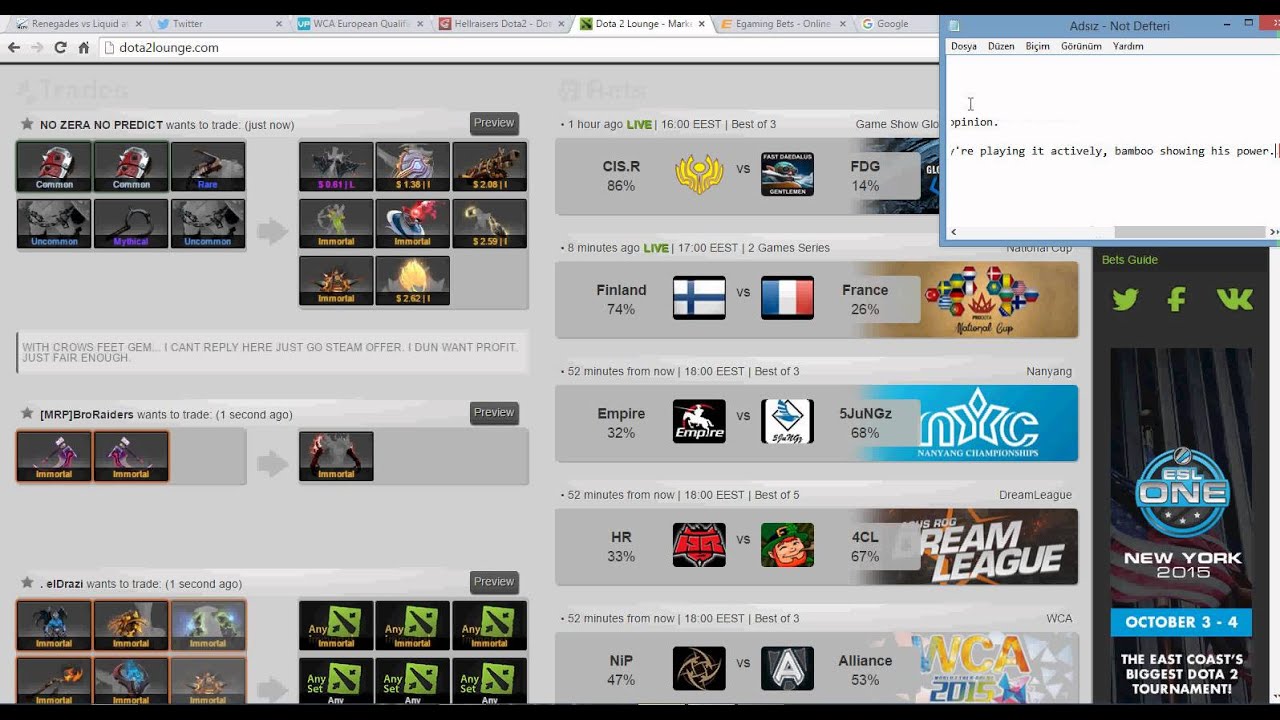The width and height of the screenshot is (1280, 720).
Task: Open the ESL One New York ad
Action: tap(1181, 526)
